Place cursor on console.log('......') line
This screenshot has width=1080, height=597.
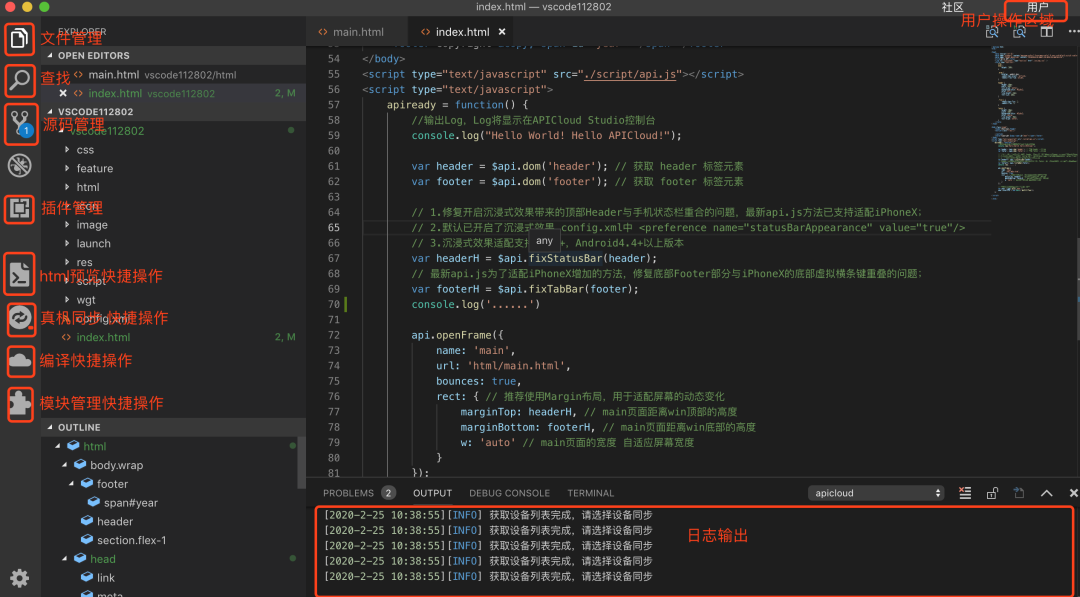476,304
